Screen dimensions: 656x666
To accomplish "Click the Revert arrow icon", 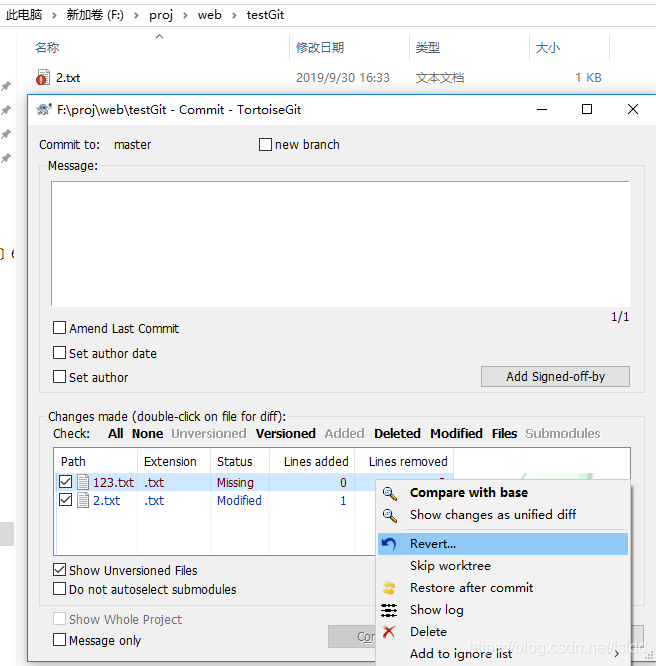I will coord(389,544).
